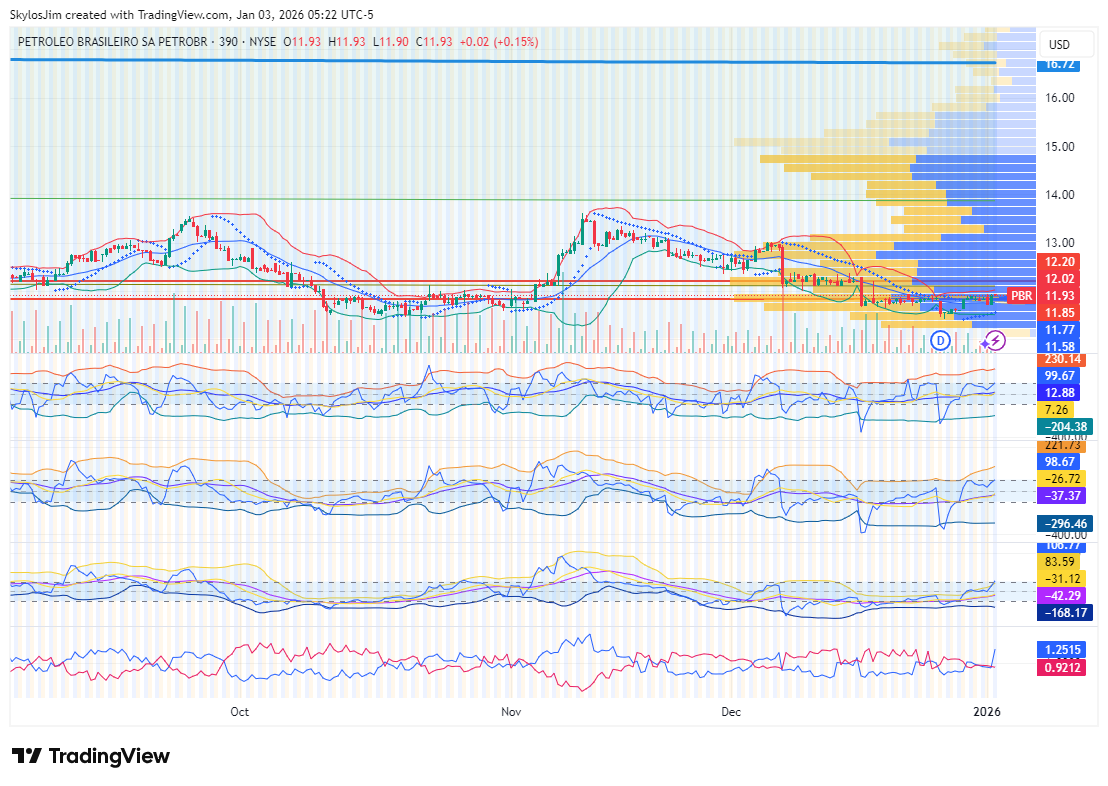Image resolution: width=1108 pixels, height=786 pixels.
Task: Click the 14.00 price axis tick
Action: tap(1059, 195)
